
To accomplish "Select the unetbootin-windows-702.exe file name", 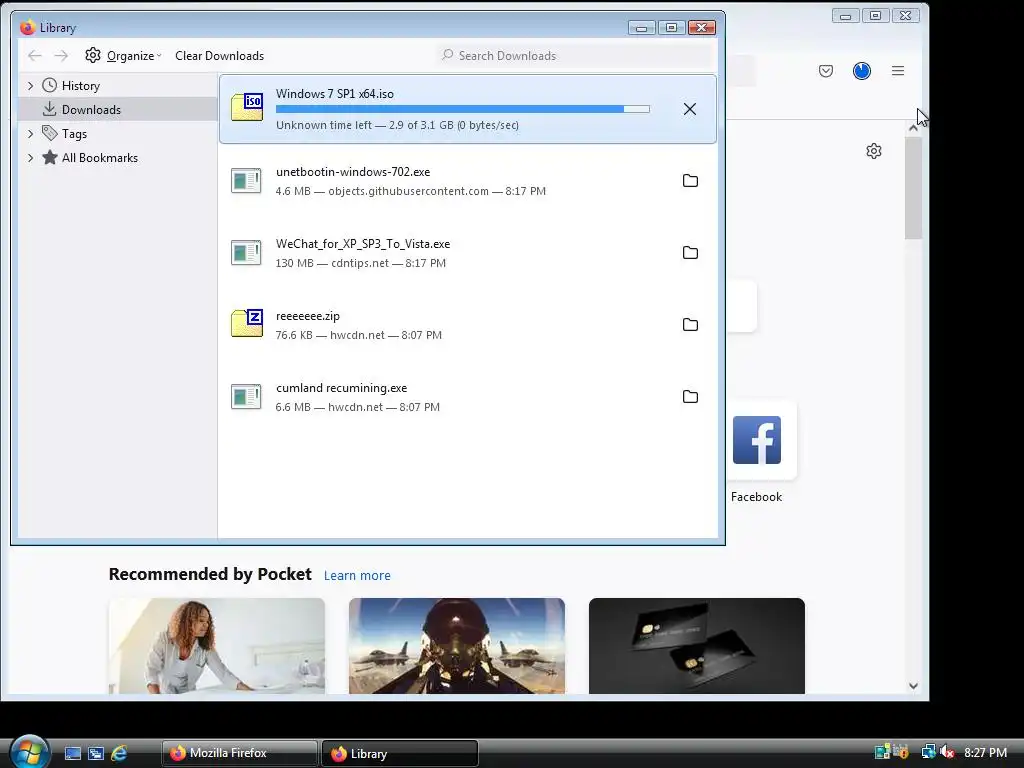I will (x=353, y=172).
